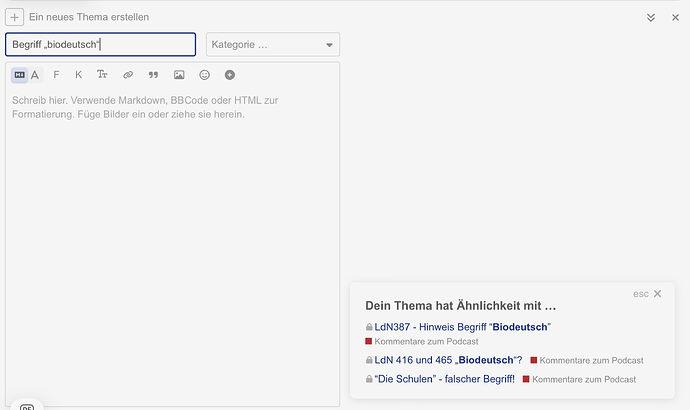Switch to the rich text (A) mode
The image size is (690, 410).
pos(35,75)
